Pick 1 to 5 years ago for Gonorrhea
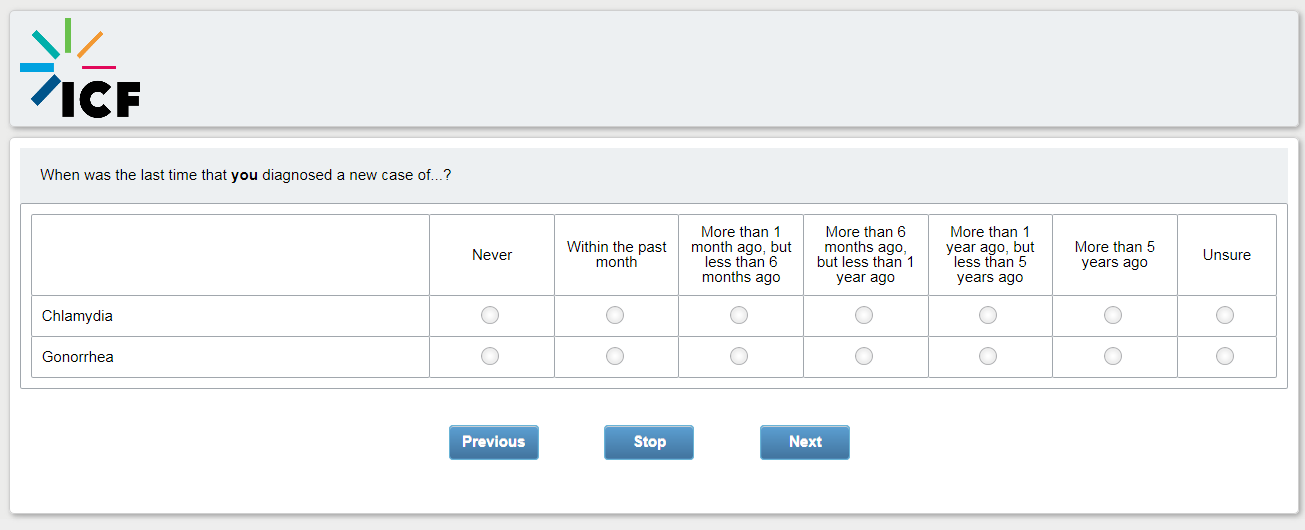Image resolution: width=1305 pixels, height=530 pixels. pos(988,356)
